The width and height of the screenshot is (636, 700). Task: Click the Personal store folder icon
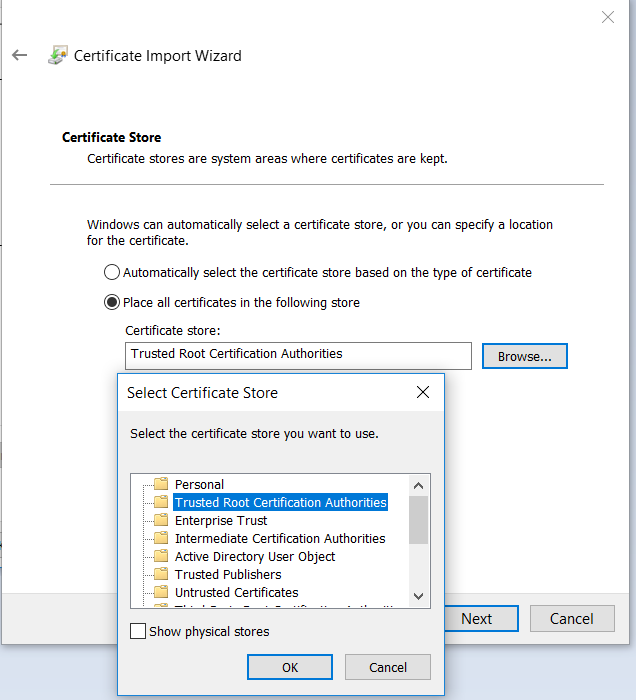pos(160,485)
